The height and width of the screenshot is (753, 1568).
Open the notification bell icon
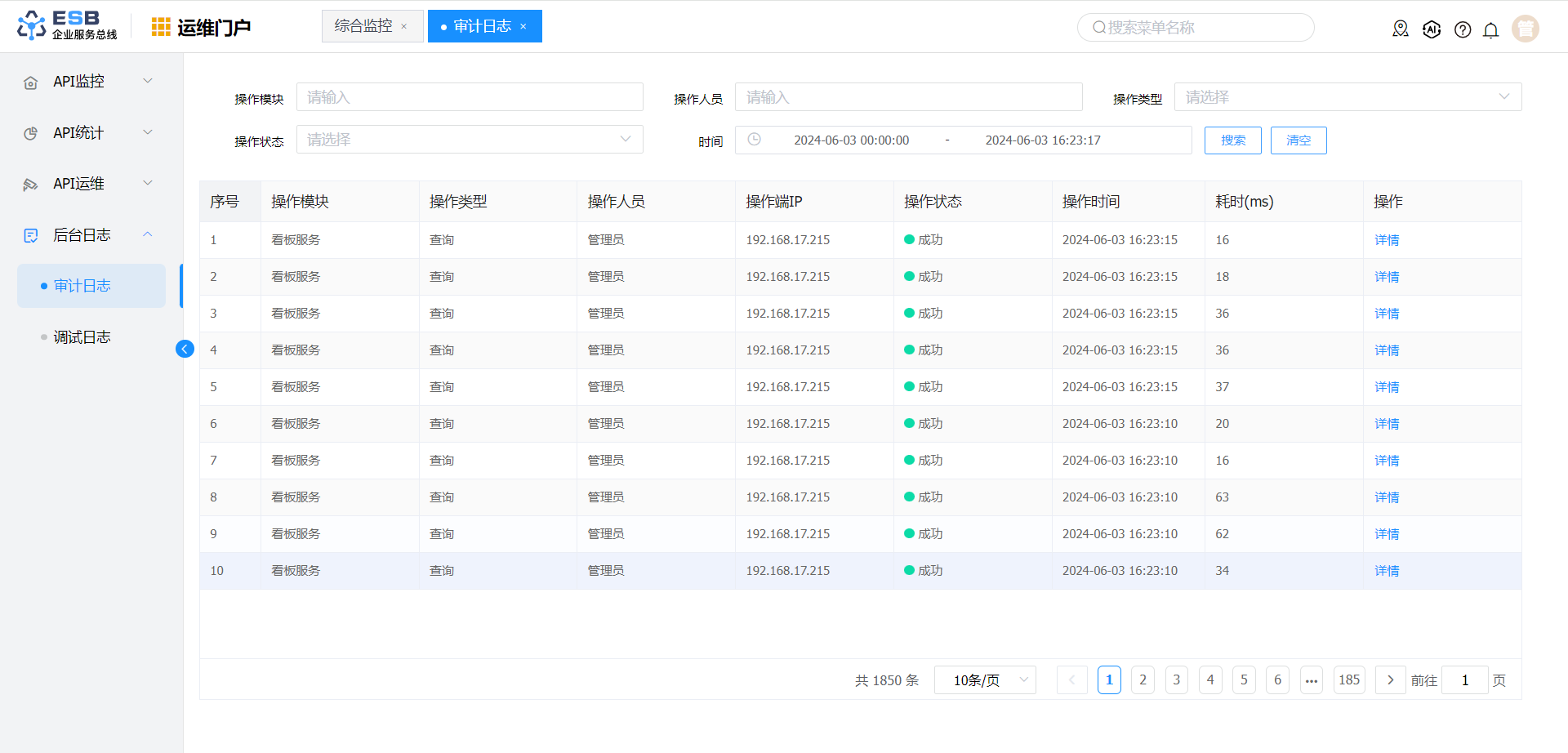(x=1490, y=30)
